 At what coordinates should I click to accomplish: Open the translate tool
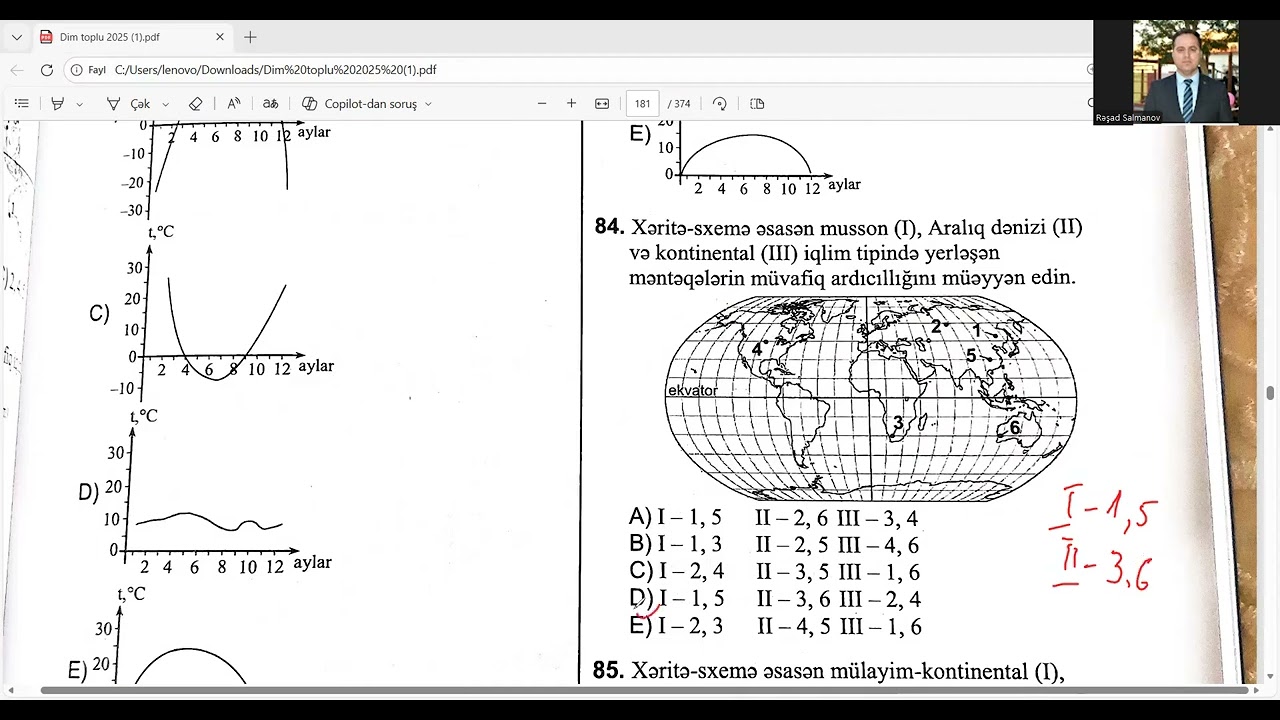270,103
